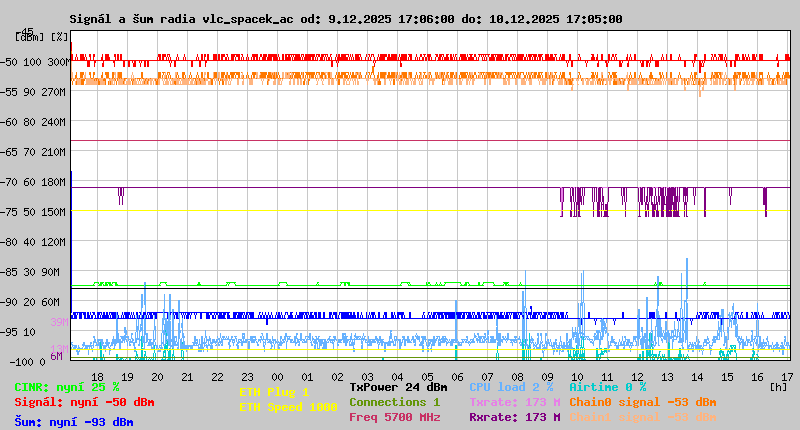Select the Airtime 0 % legend entry

click(x=607, y=387)
